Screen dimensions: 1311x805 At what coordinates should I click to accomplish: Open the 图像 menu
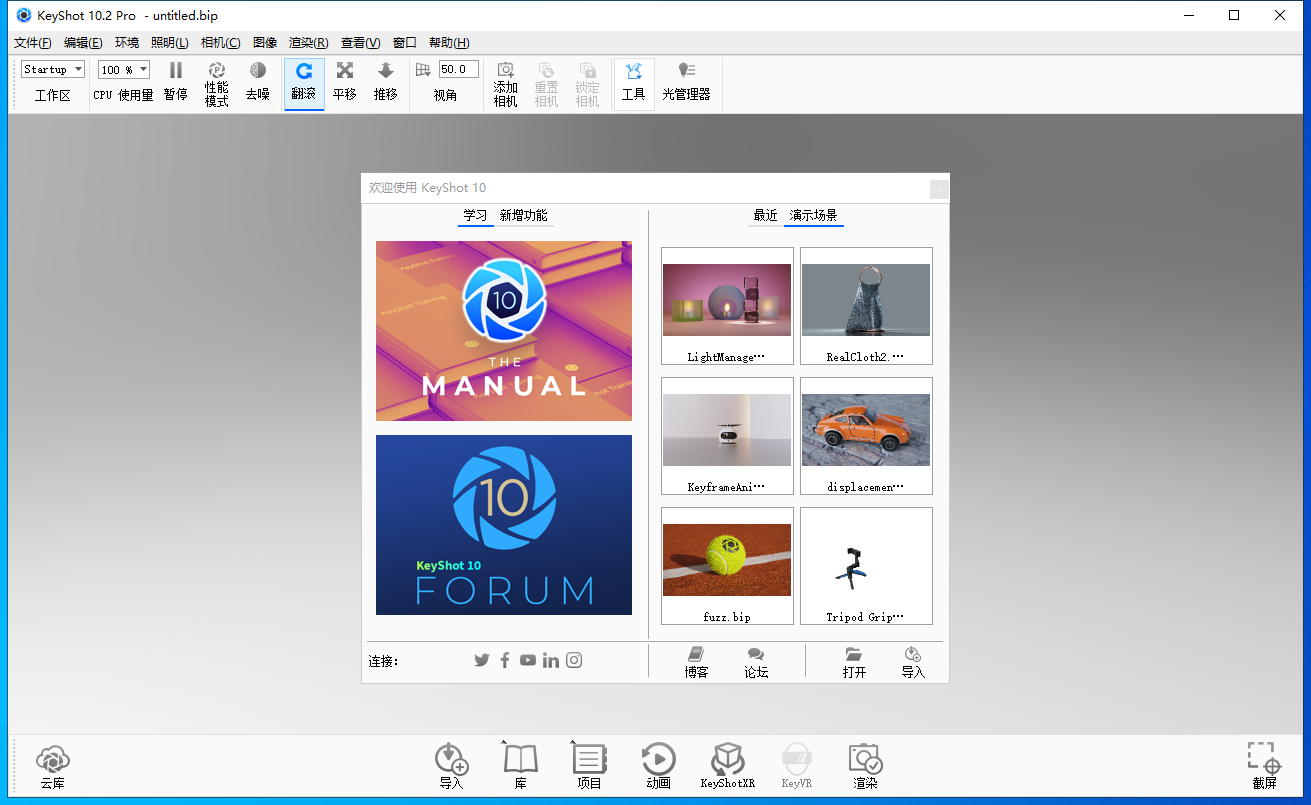(265, 43)
